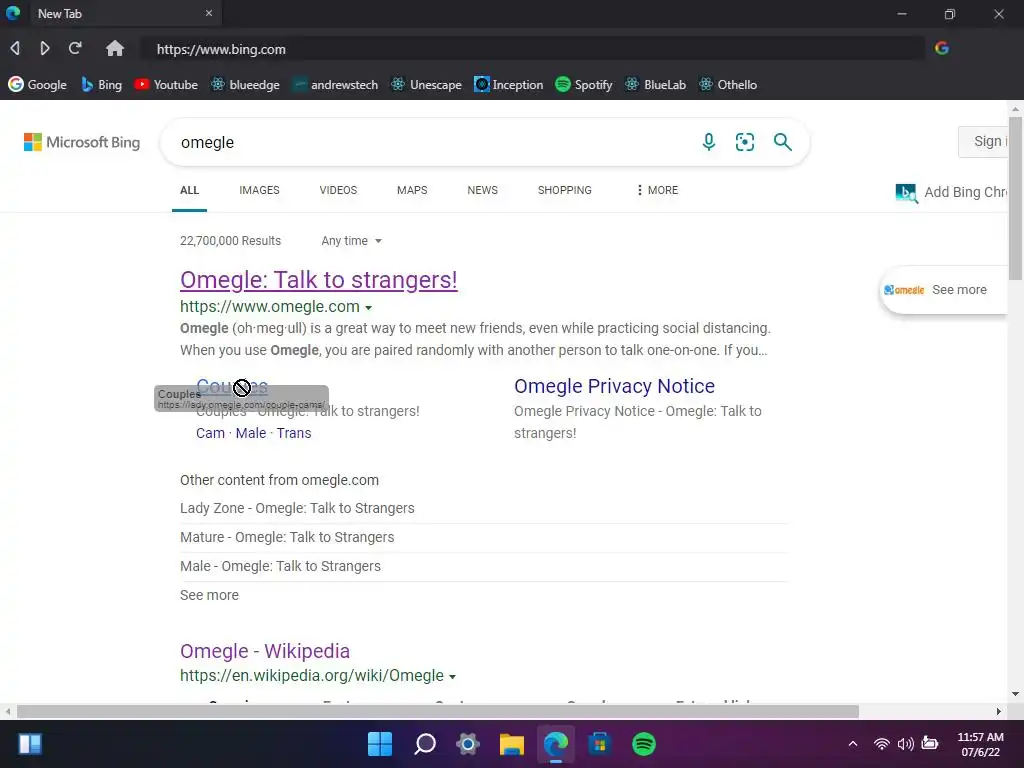Open omegle See more side card
This screenshot has width=1024, height=768.
point(943,290)
